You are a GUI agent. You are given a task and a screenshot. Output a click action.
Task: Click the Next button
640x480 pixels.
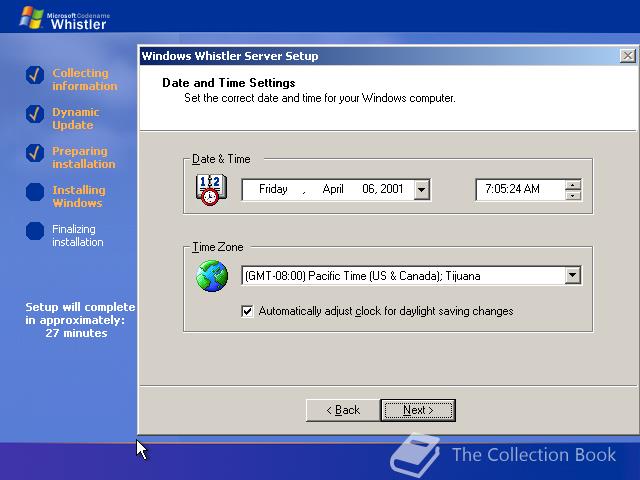418,410
